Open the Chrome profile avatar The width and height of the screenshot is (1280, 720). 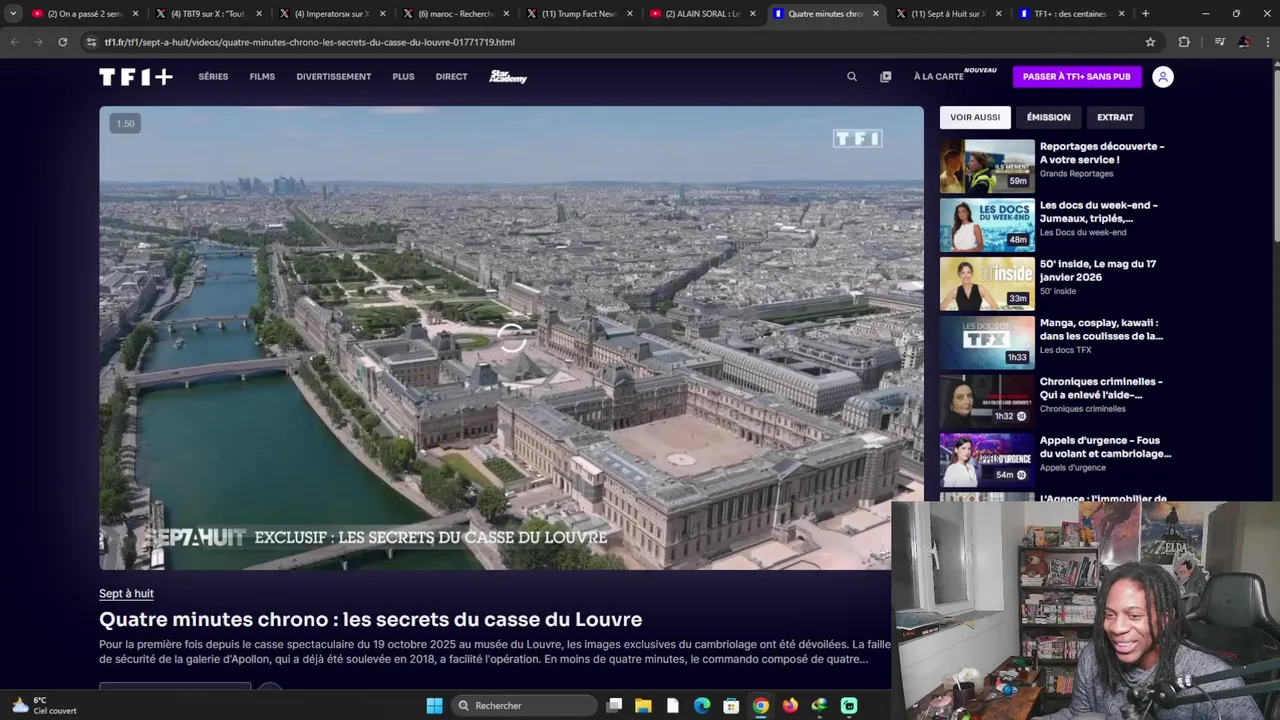1244,42
